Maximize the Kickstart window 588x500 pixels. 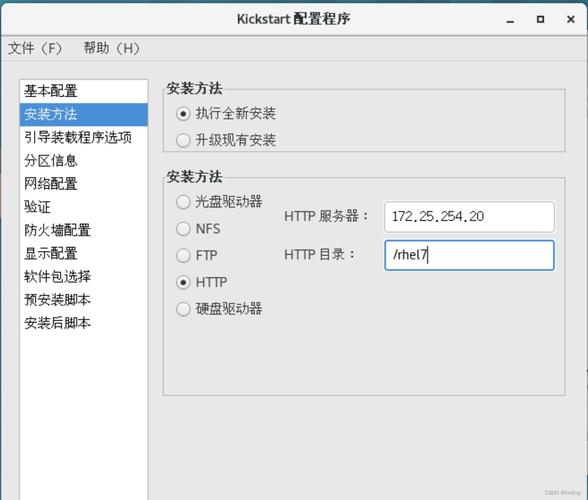point(540,19)
